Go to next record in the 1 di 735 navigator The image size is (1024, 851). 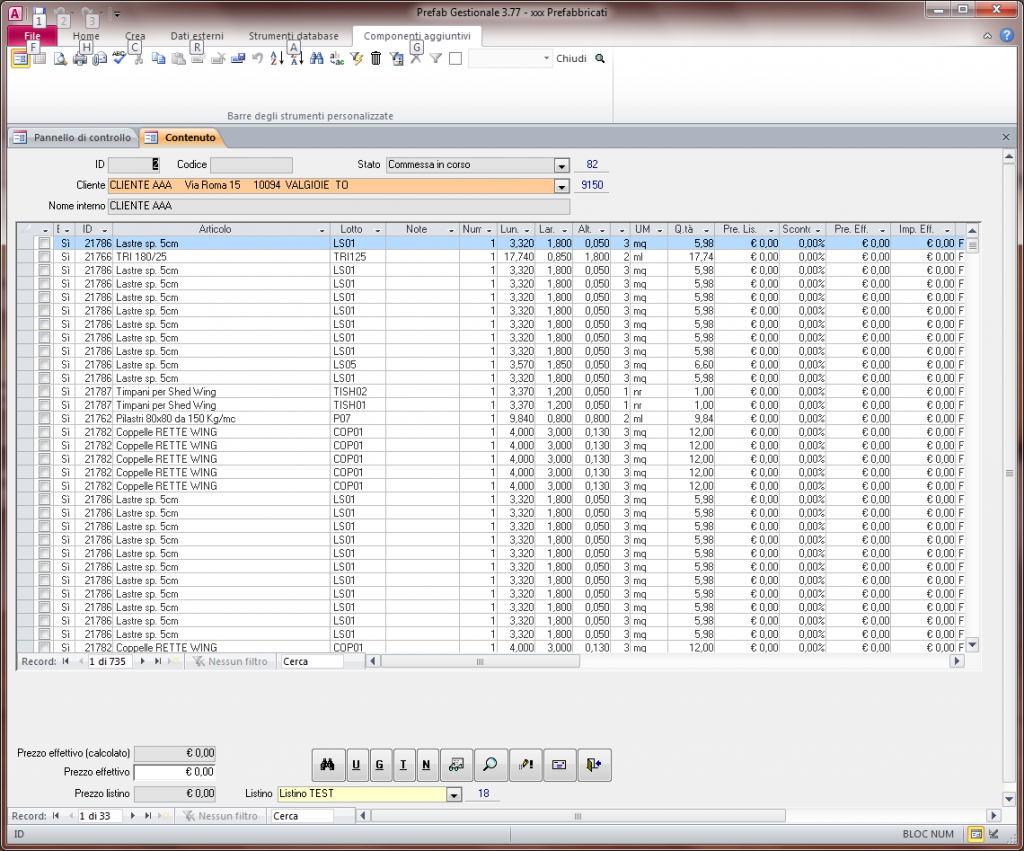(x=142, y=662)
